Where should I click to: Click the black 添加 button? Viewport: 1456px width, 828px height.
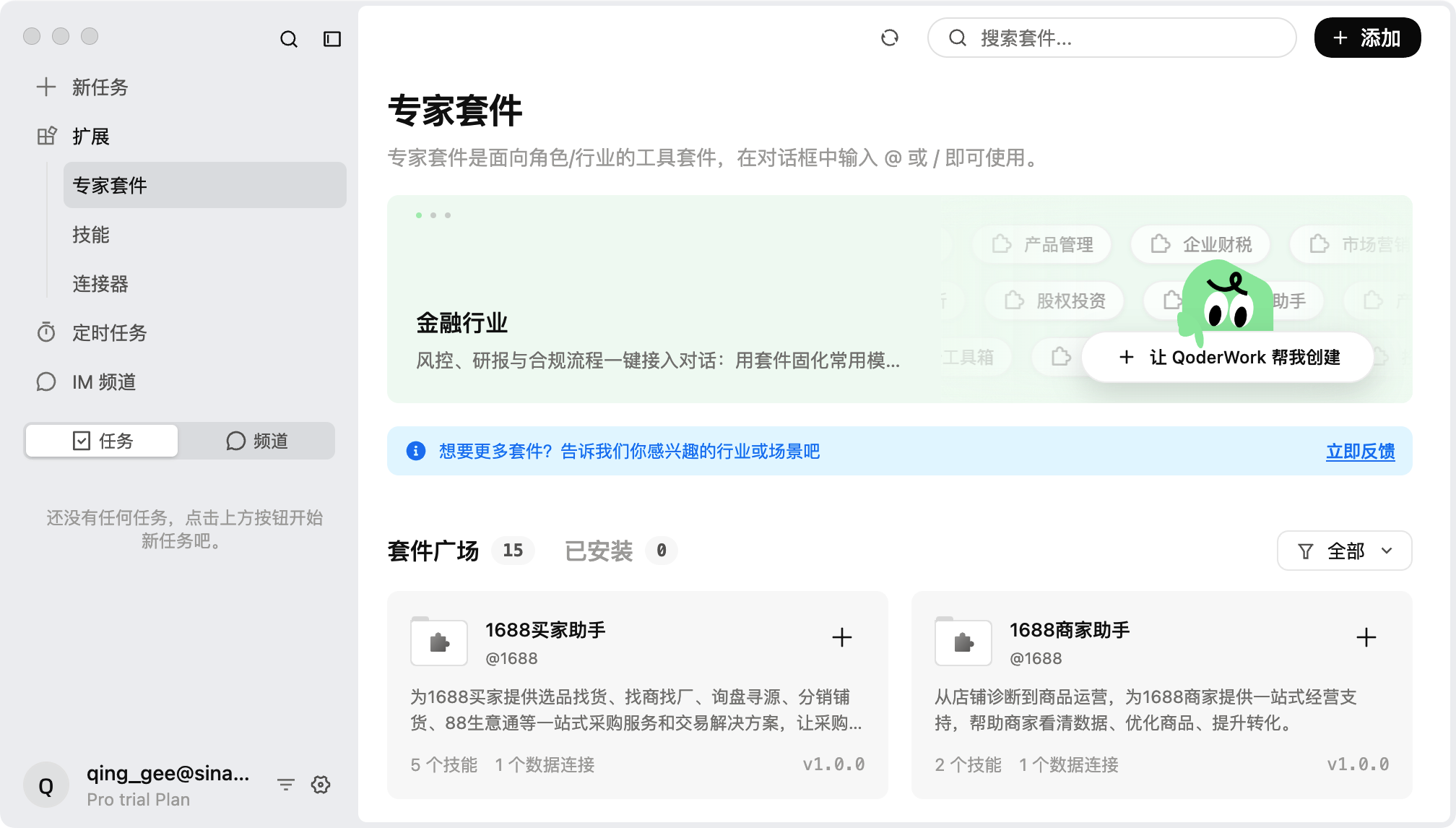coord(1368,38)
